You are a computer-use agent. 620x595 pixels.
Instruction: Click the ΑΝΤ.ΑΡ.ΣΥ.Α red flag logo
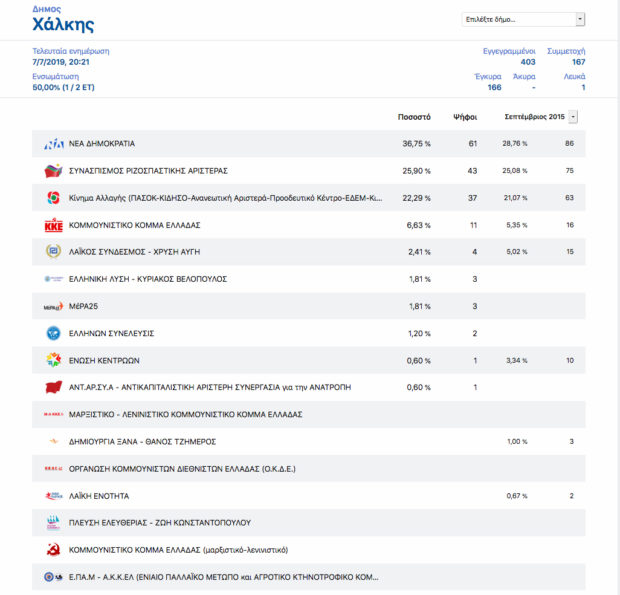point(53,387)
